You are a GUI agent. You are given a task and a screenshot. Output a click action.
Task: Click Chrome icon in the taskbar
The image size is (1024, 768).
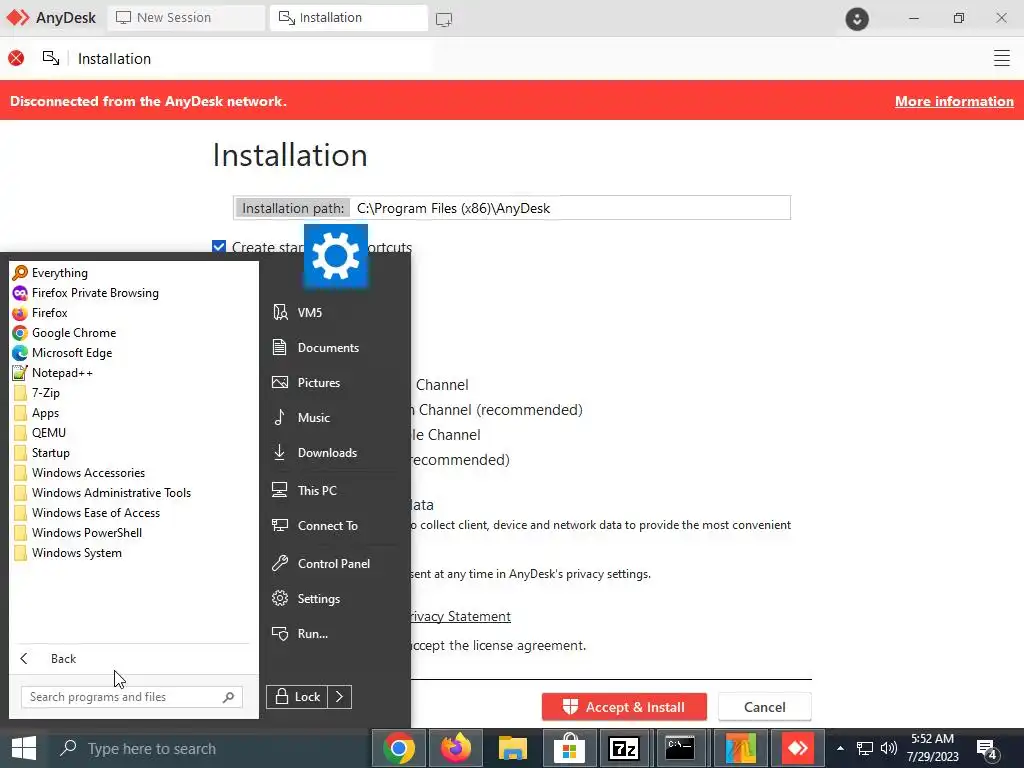(x=399, y=748)
